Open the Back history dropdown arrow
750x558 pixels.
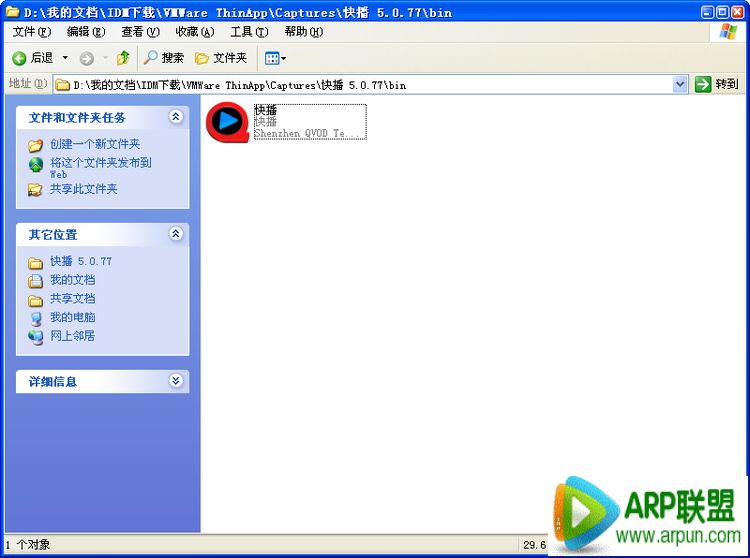(x=65, y=58)
